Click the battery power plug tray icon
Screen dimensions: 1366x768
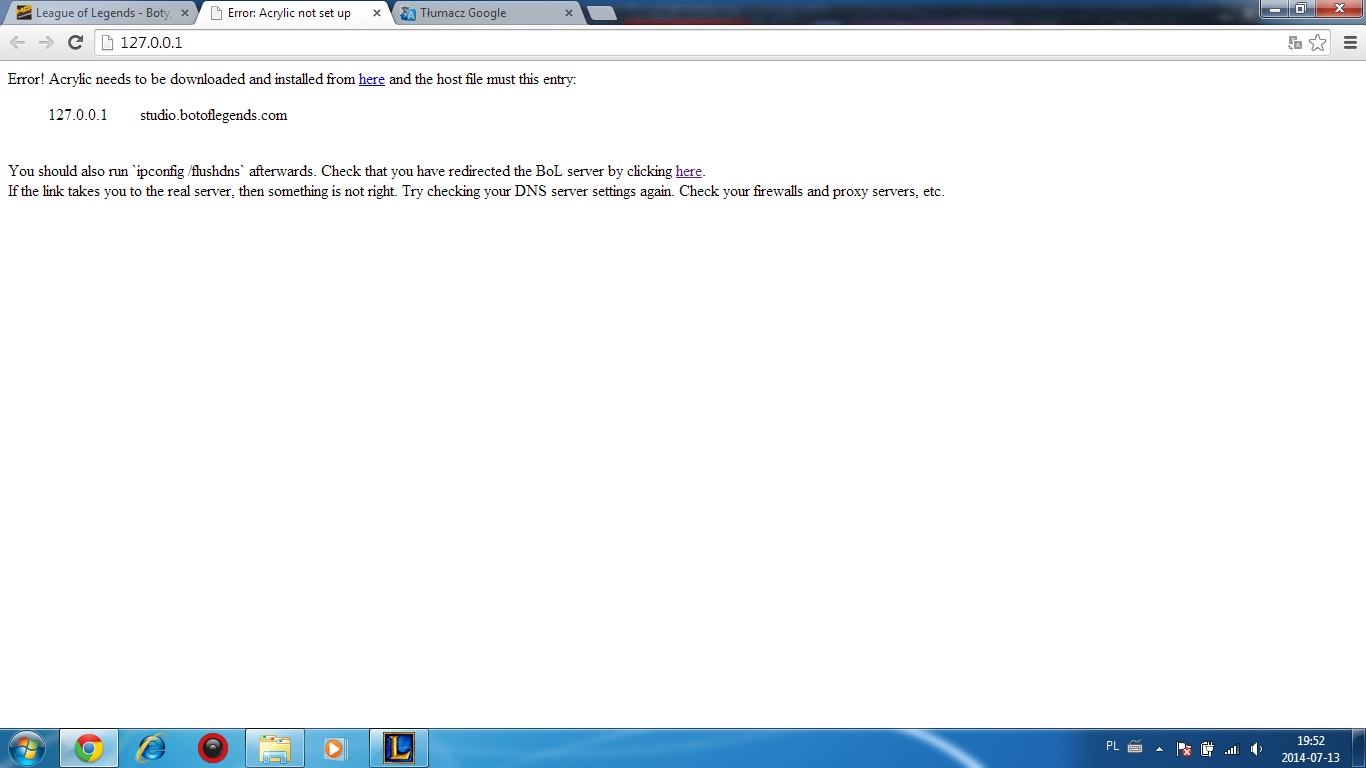(x=1208, y=748)
